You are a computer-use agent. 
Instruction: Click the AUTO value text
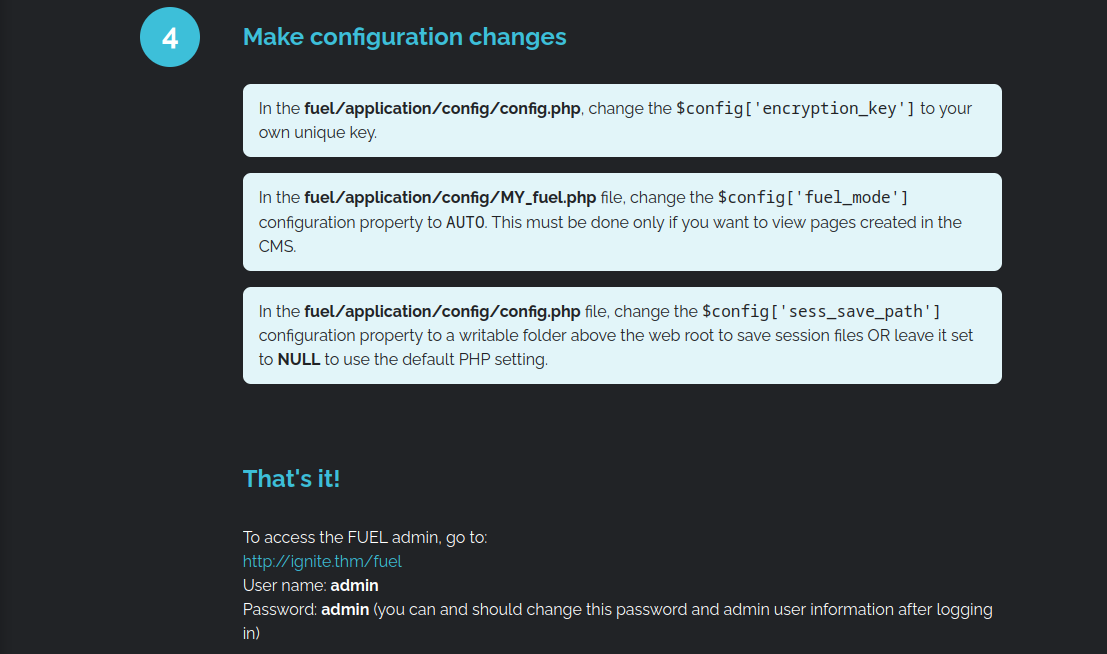[x=465, y=222]
